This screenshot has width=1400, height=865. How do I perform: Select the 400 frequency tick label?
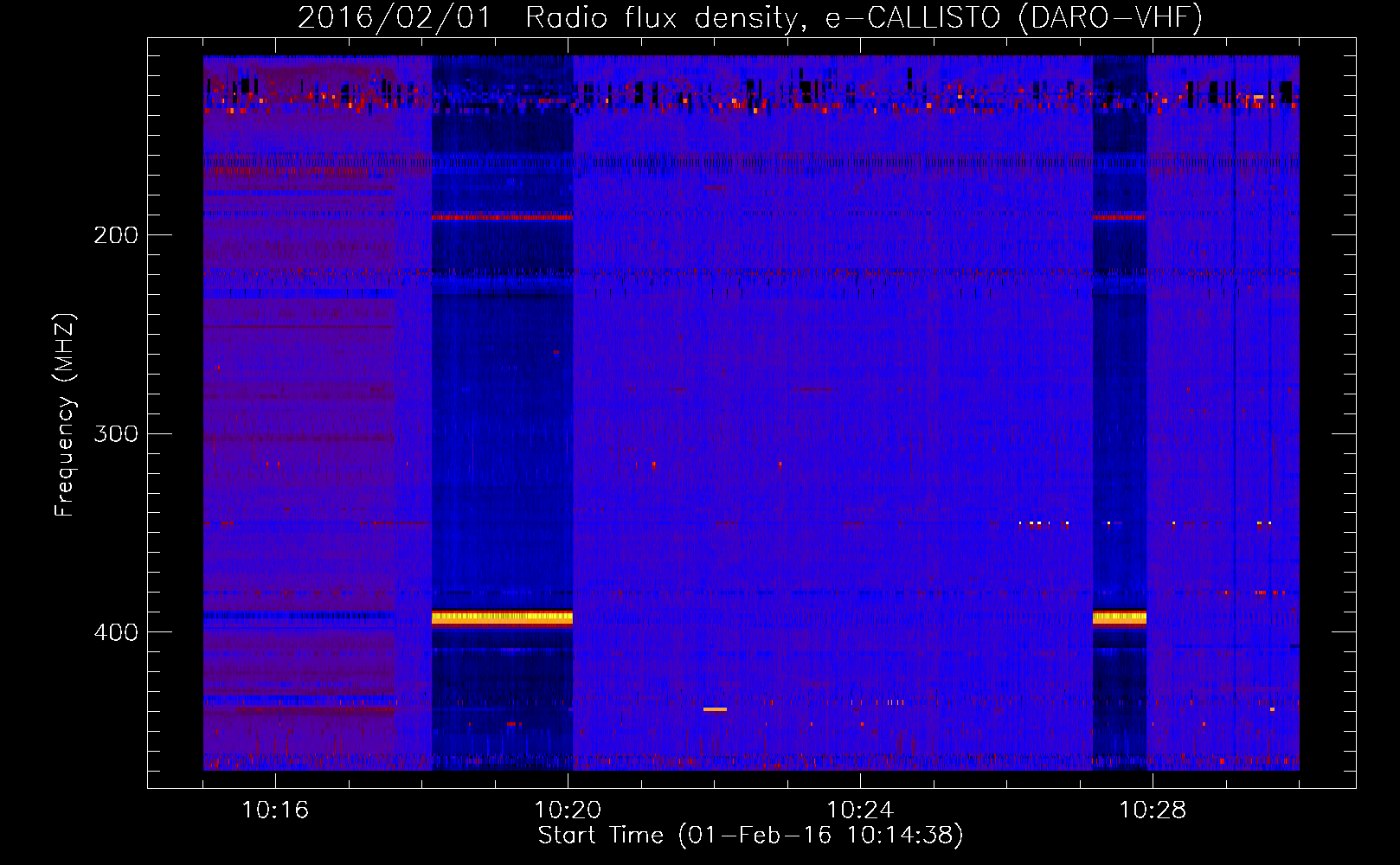pos(116,632)
